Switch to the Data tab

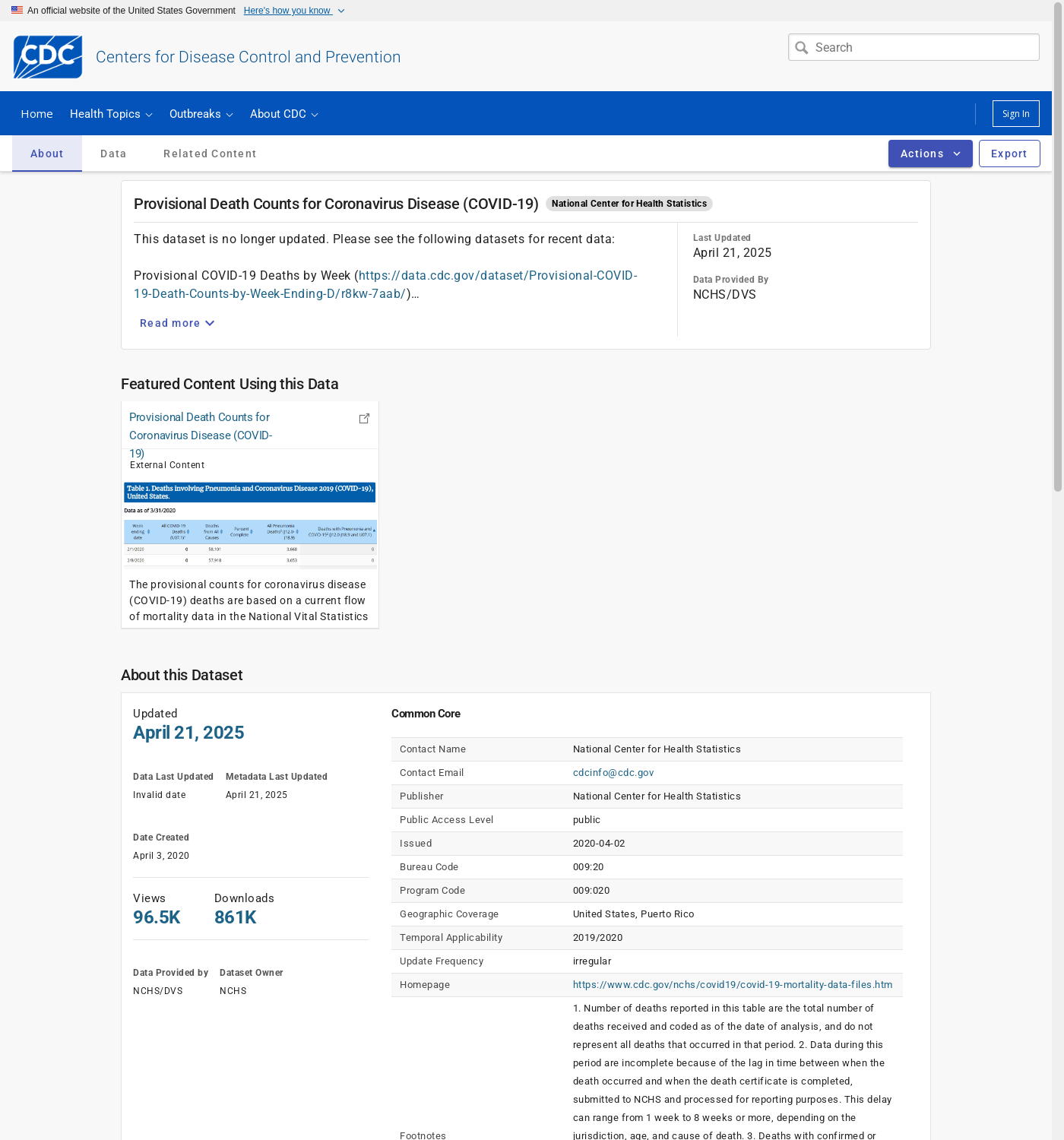click(113, 154)
